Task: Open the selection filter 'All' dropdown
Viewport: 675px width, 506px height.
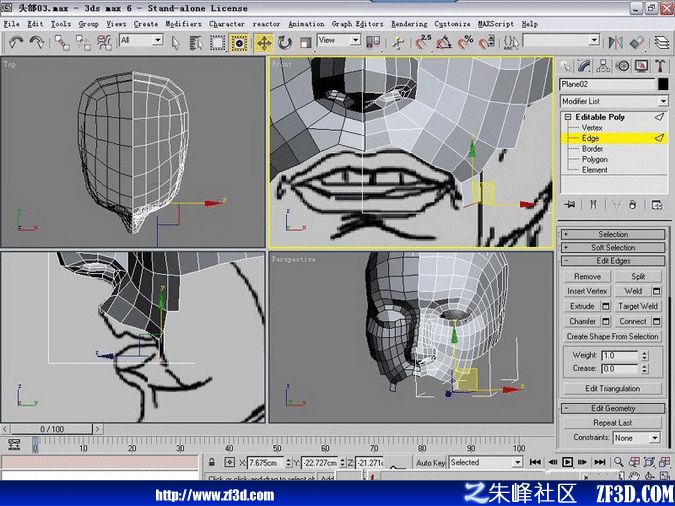Action: [x=158, y=40]
